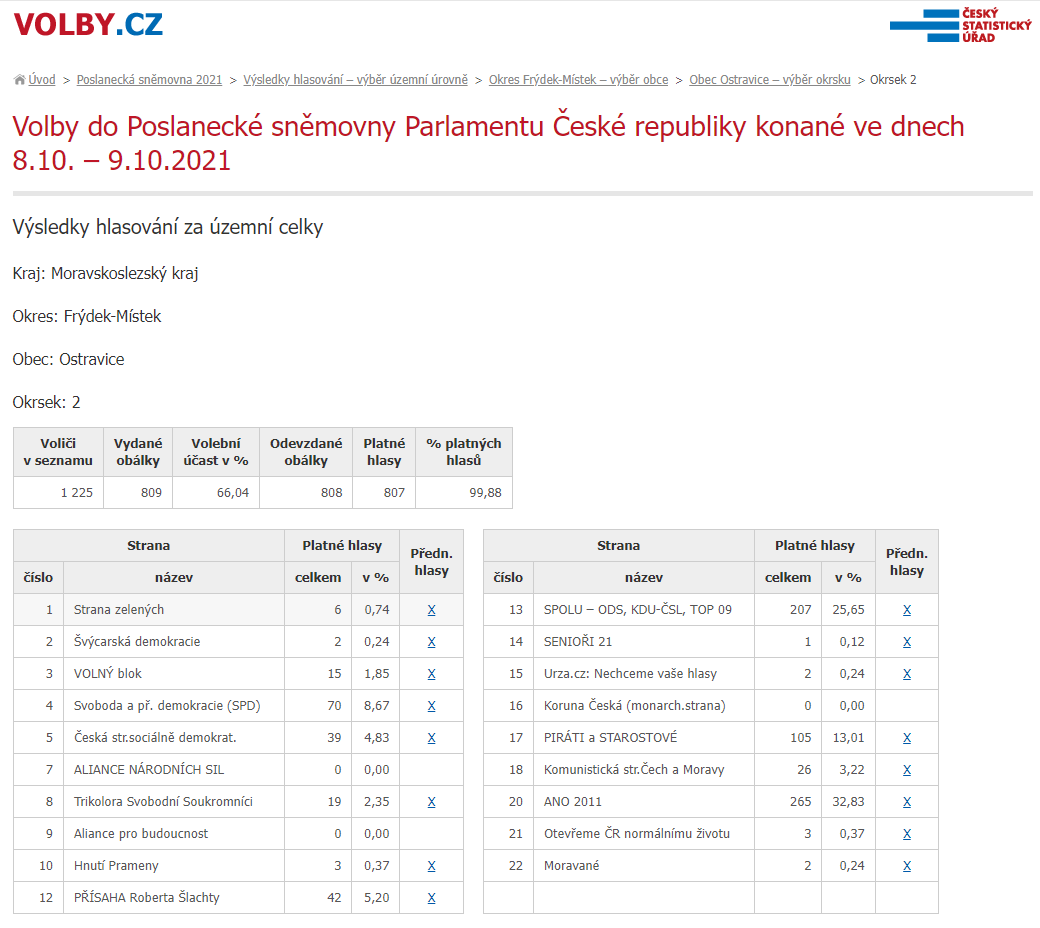
Task: Open X link for Trikolora Svobodní Soukromníci
Action: (431, 802)
